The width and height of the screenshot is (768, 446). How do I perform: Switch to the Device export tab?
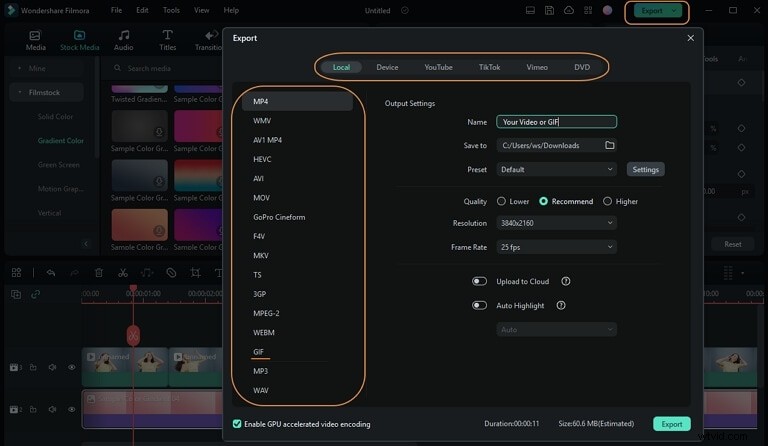coord(387,67)
